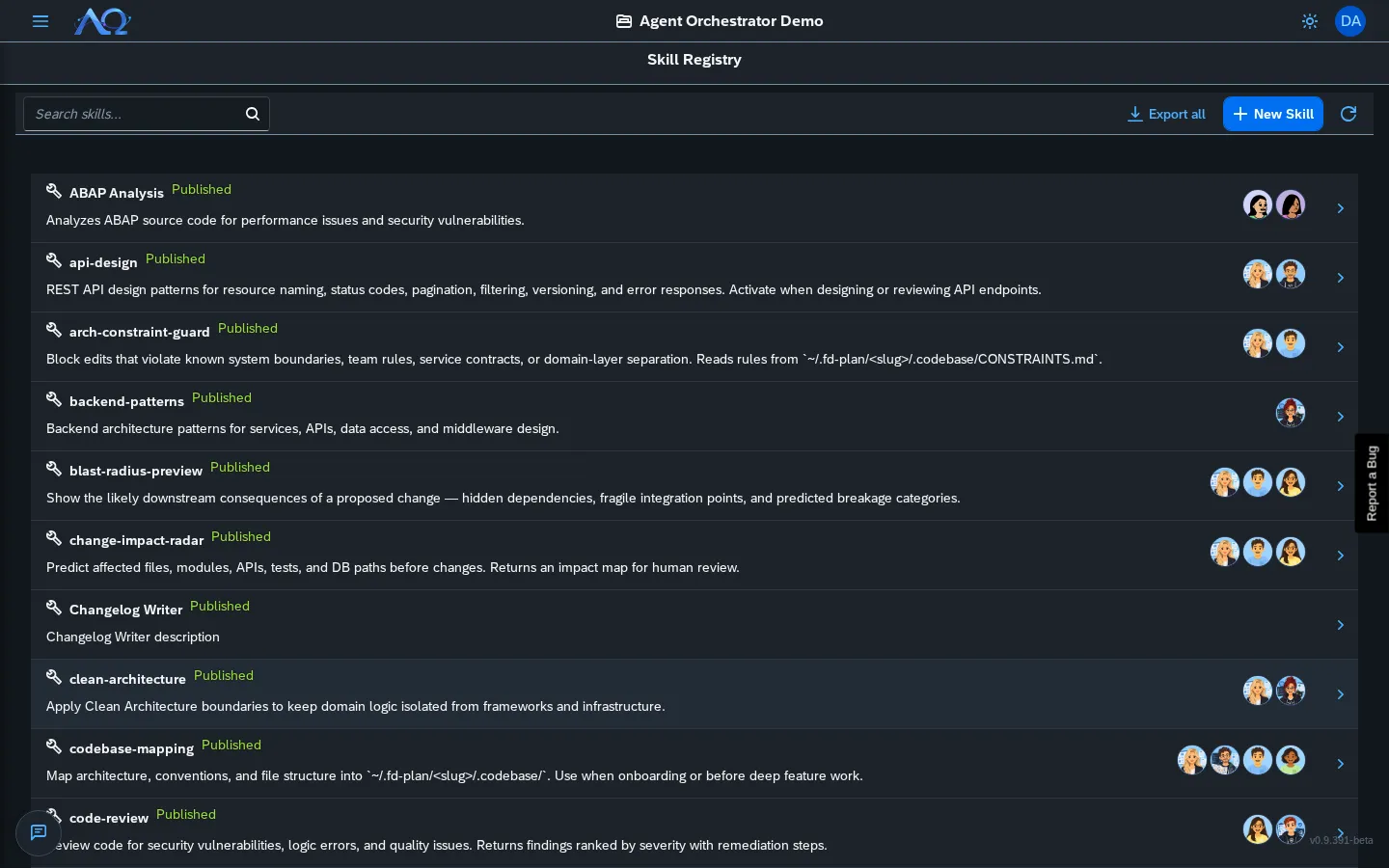The width and height of the screenshot is (1389, 868).
Task: Click the wrench icon beside clean-architecture
Action: [x=54, y=677]
